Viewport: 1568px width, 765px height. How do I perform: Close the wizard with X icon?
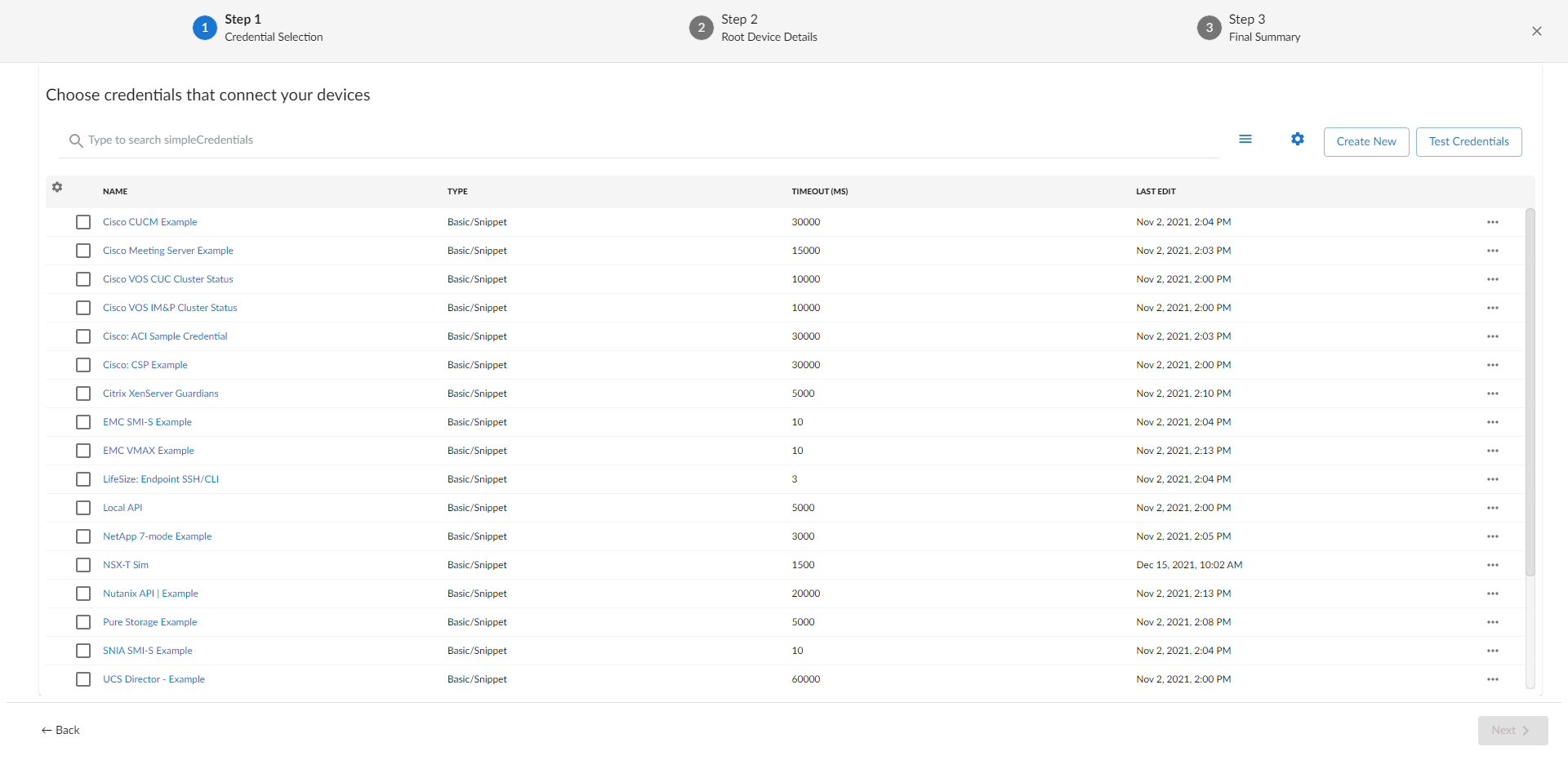click(x=1536, y=31)
